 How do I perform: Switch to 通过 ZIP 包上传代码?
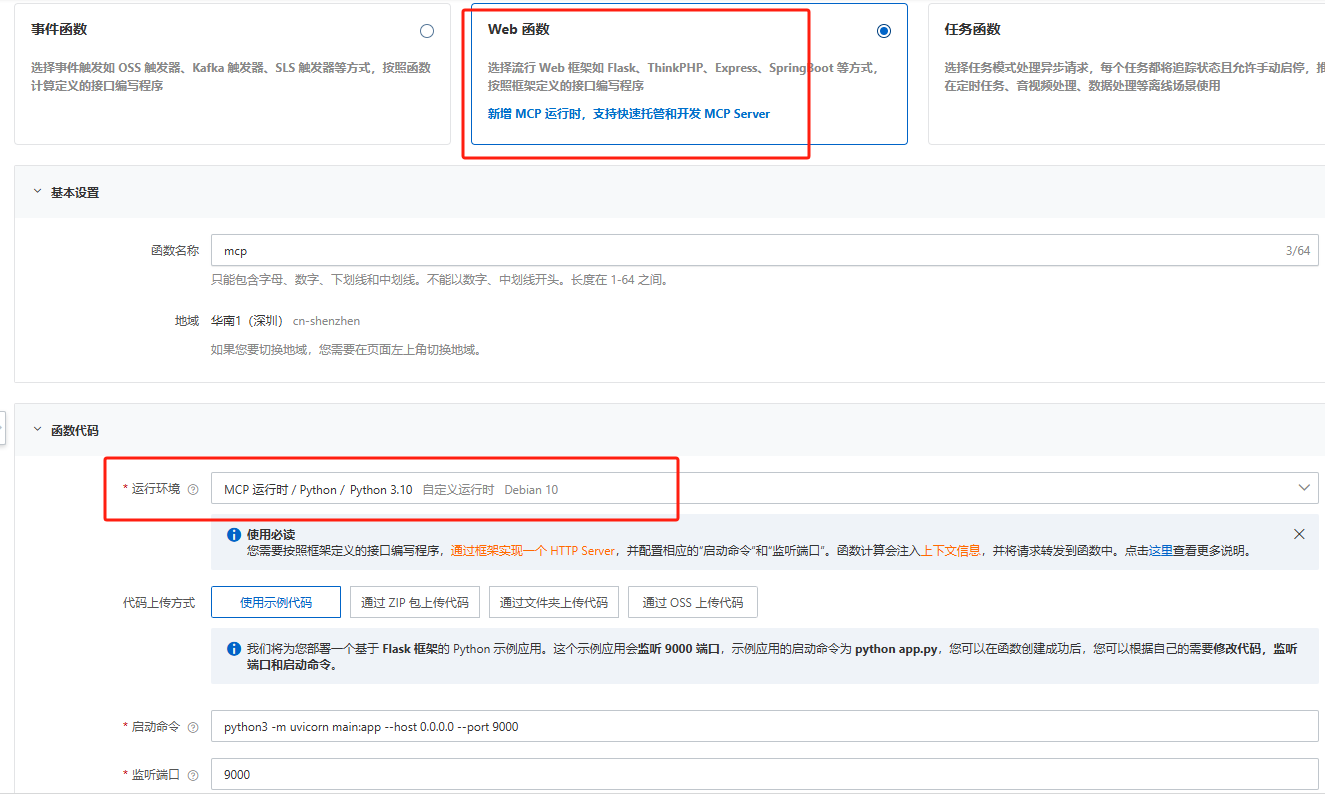414,602
